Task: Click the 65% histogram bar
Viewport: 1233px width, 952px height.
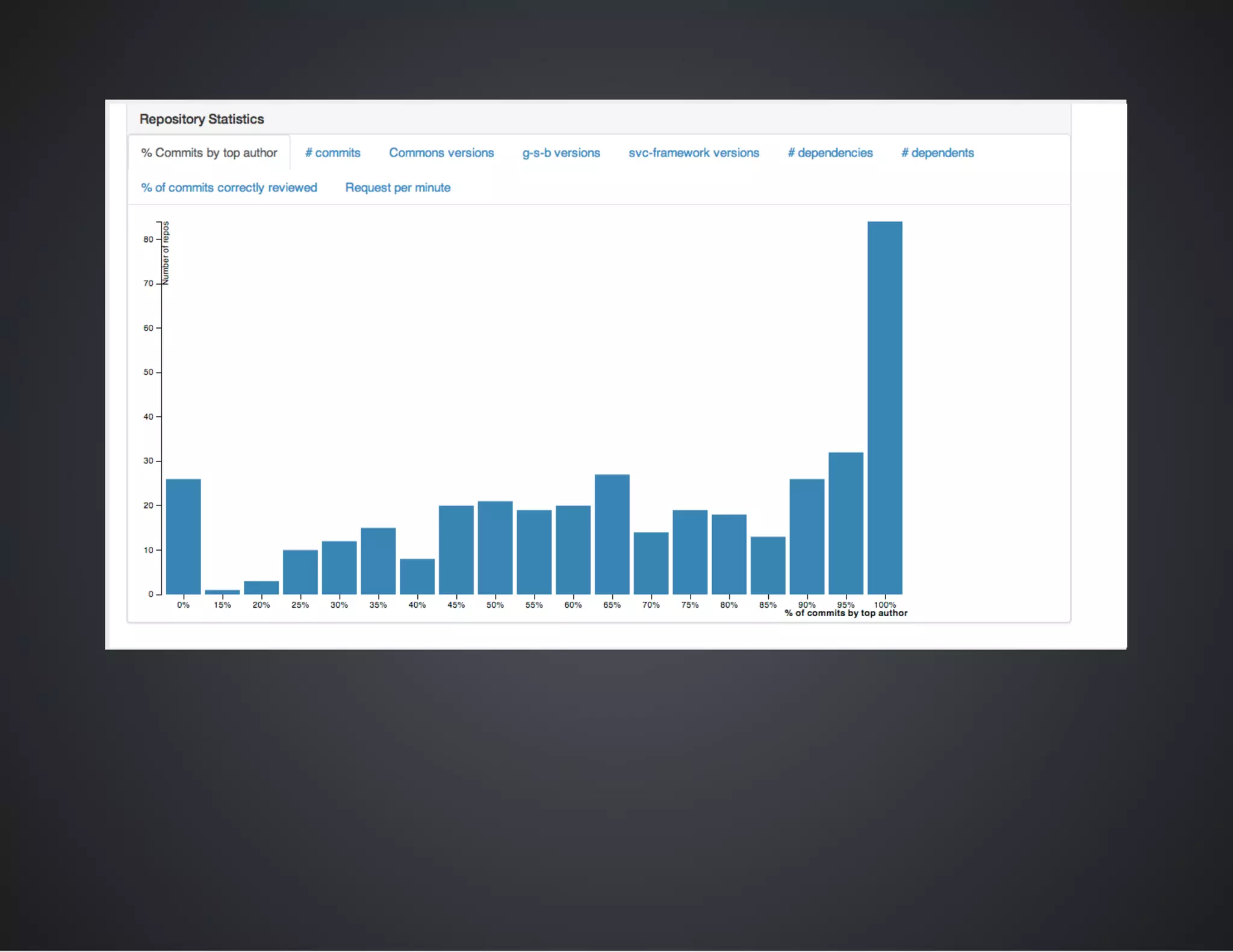Action: (612, 534)
